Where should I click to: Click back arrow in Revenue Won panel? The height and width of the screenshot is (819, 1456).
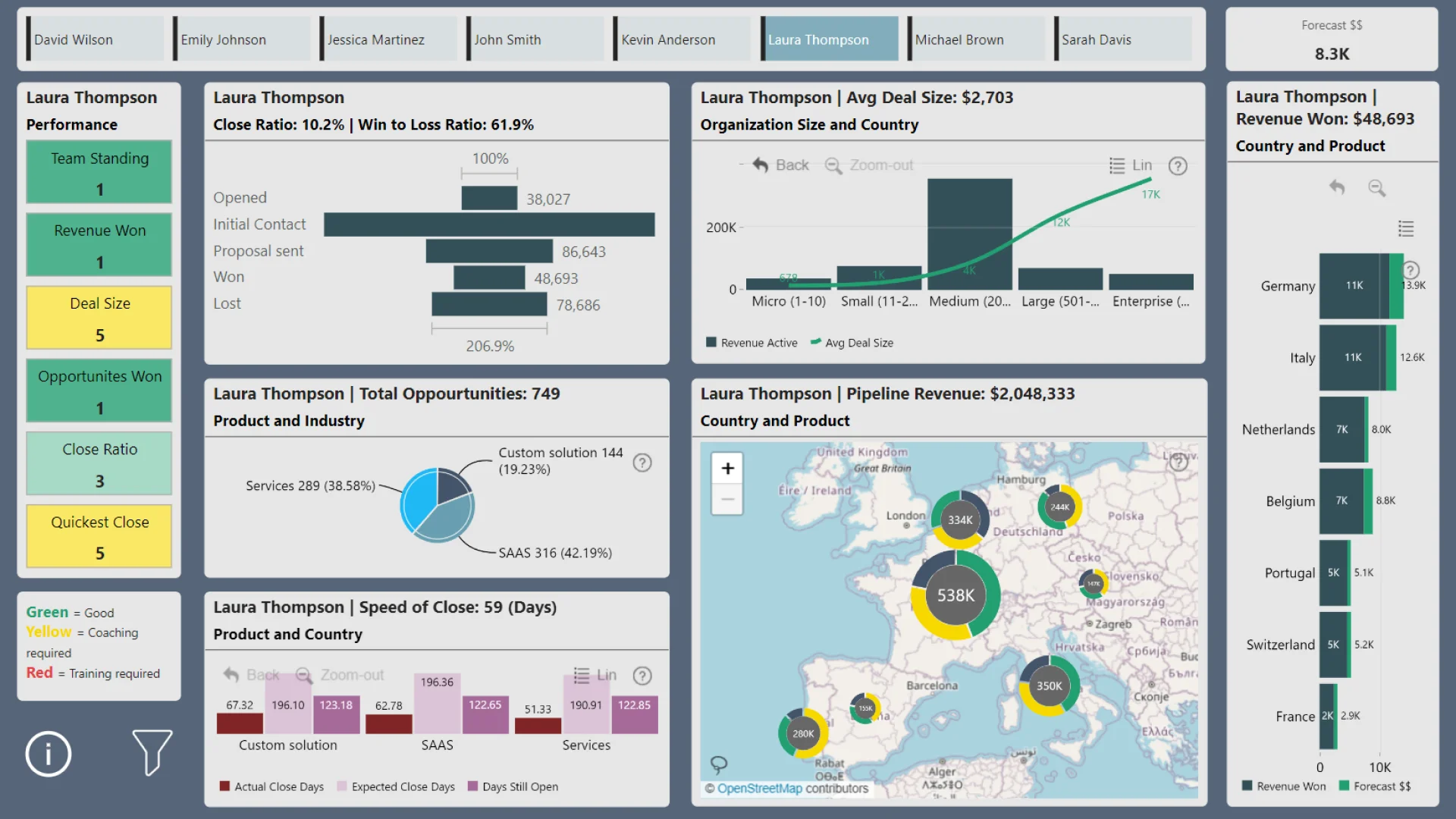1337,187
